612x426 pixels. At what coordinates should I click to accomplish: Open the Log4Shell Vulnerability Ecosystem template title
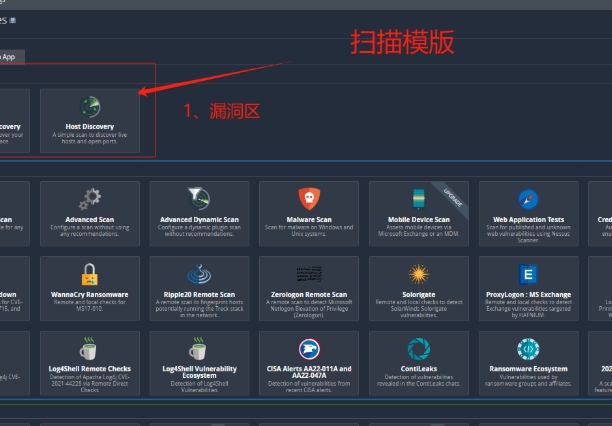click(x=199, y=372)
